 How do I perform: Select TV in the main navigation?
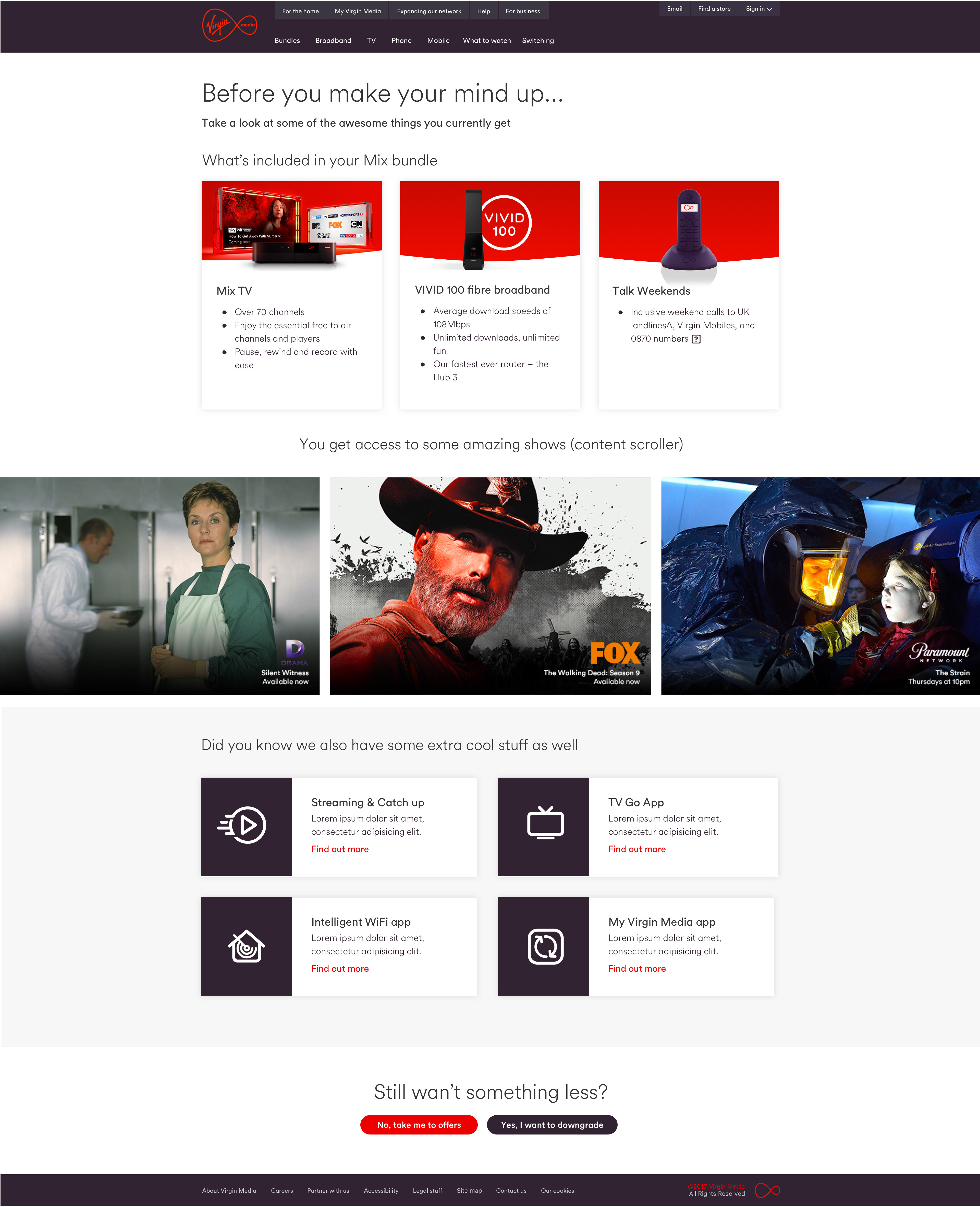[x=371, y=41]
